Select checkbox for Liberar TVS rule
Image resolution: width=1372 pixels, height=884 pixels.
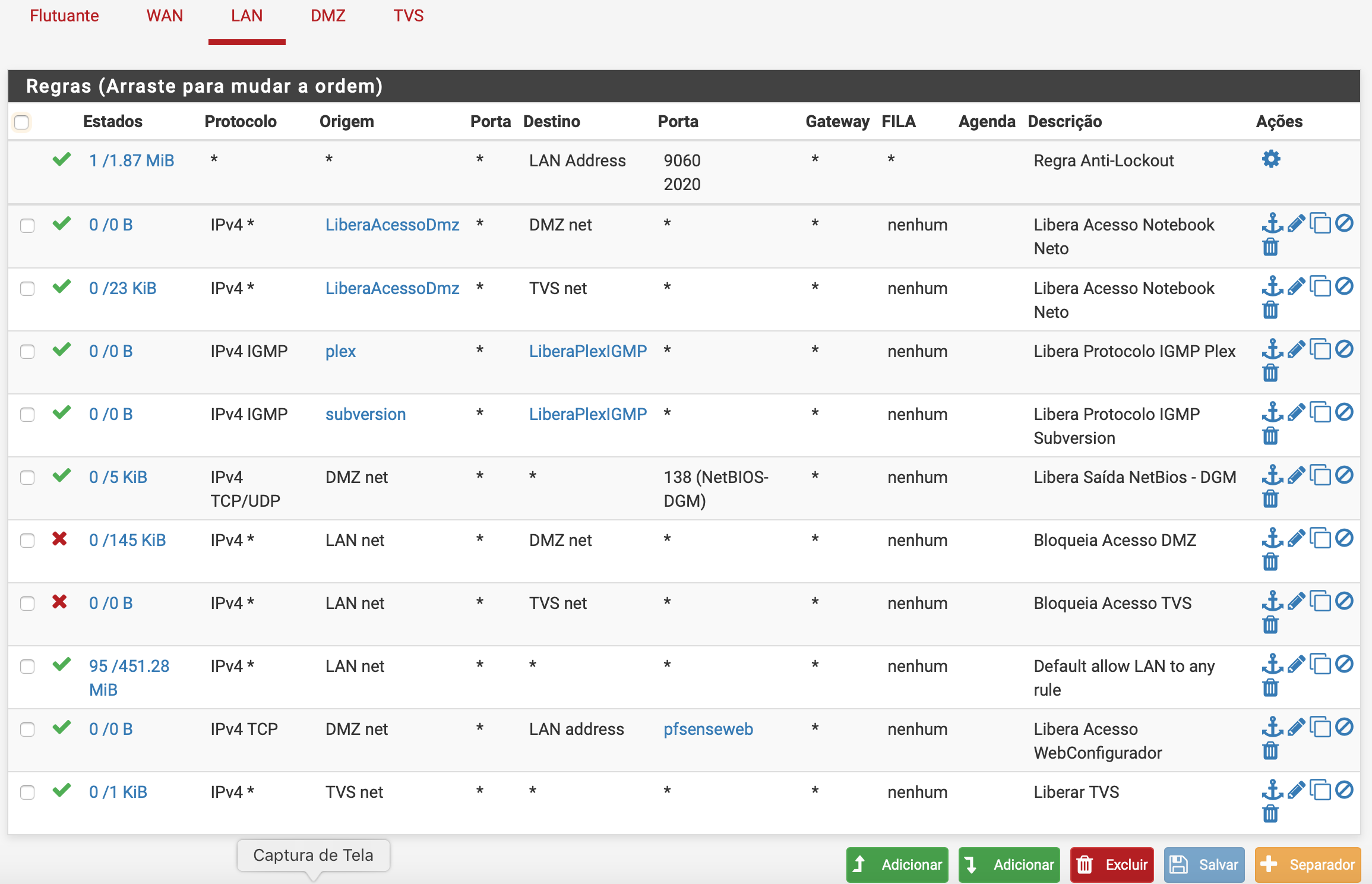click(x=27, y=793)
